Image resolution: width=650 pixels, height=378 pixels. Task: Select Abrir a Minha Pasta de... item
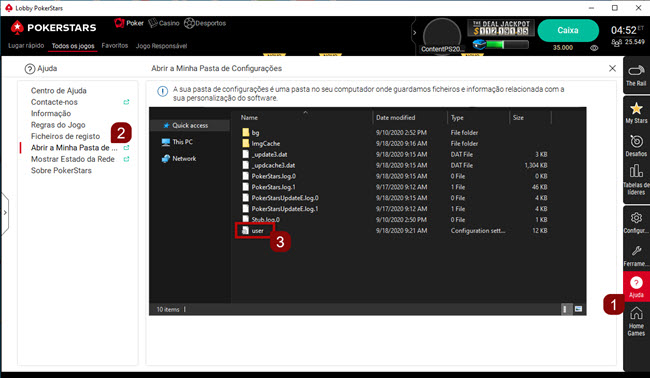74,148
